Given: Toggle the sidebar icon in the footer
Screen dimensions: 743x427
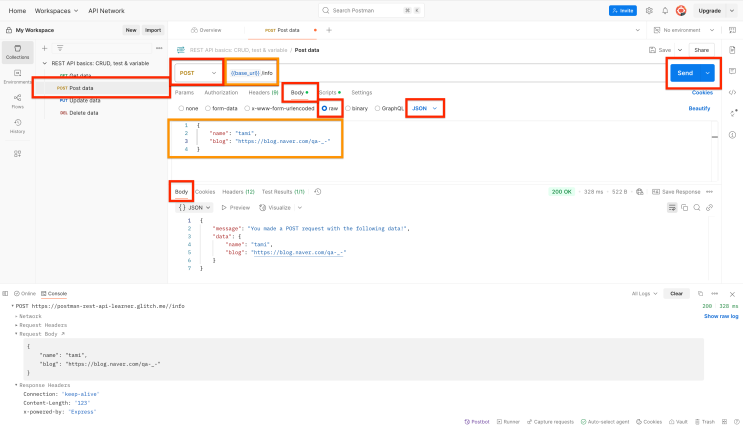Looking at the screenshot, I should [5, 293].
